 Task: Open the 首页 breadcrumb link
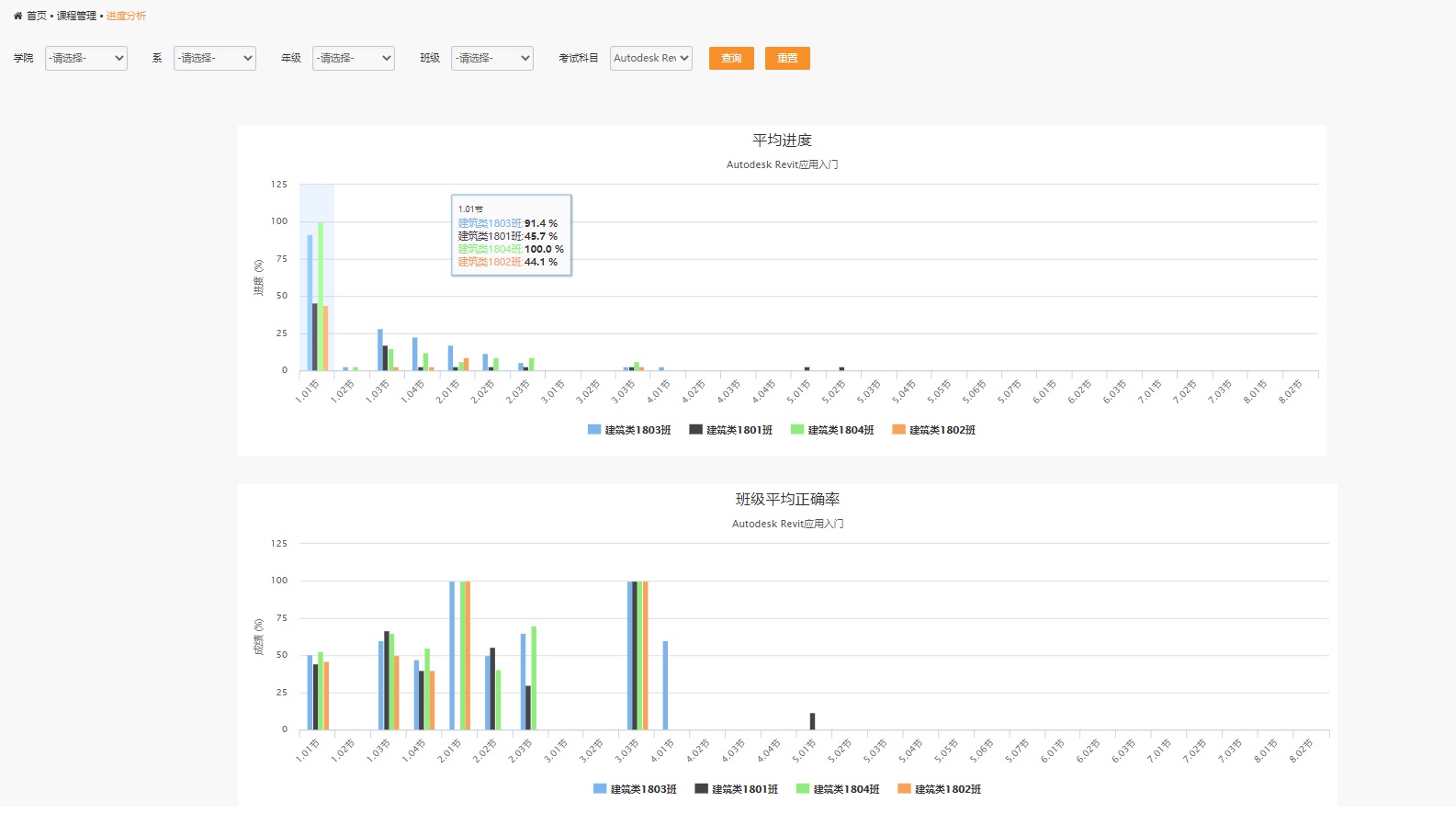click(x=37, y=16)
